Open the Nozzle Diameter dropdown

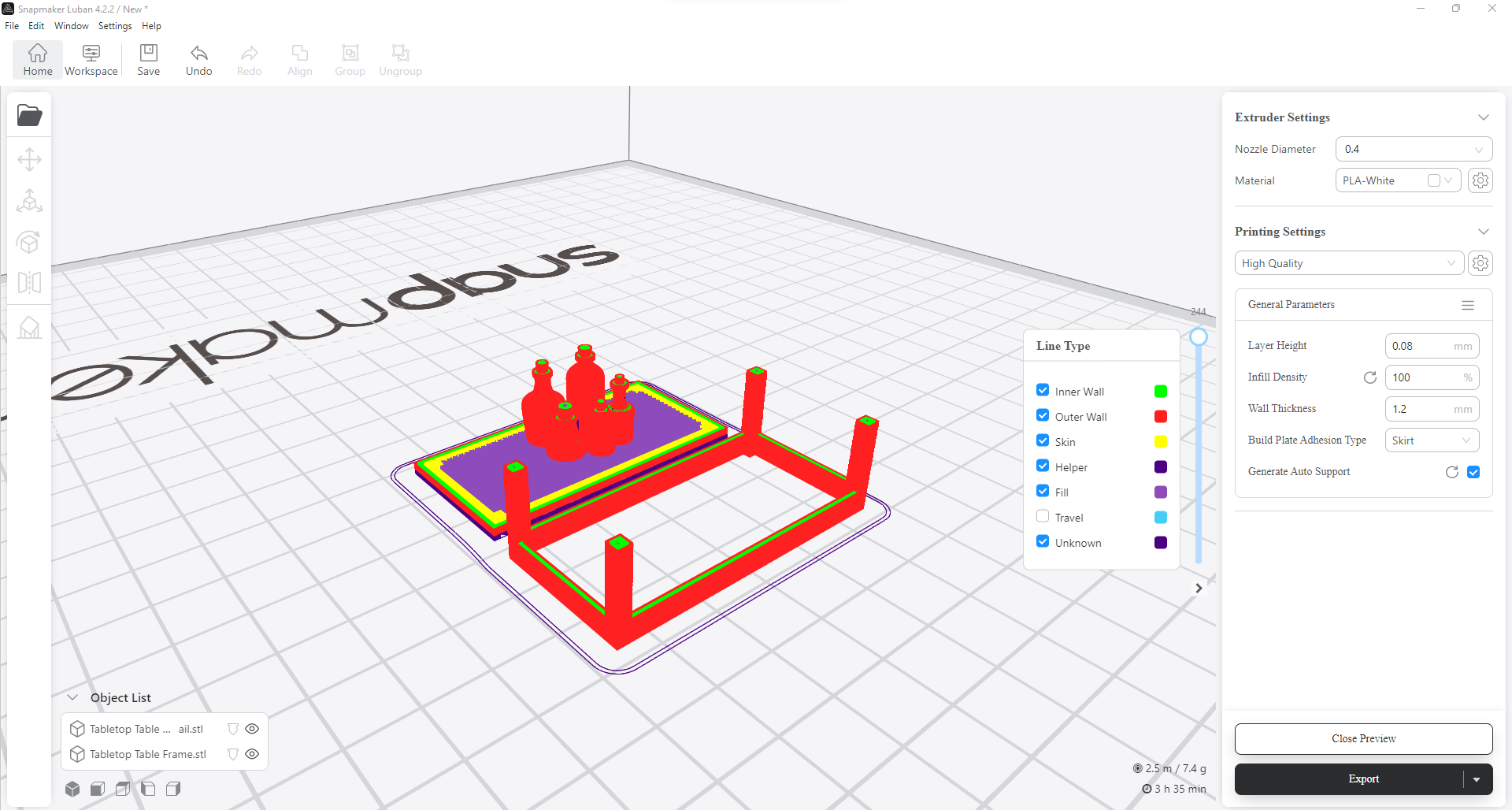pyautogui.click(x=1414, y=149)
